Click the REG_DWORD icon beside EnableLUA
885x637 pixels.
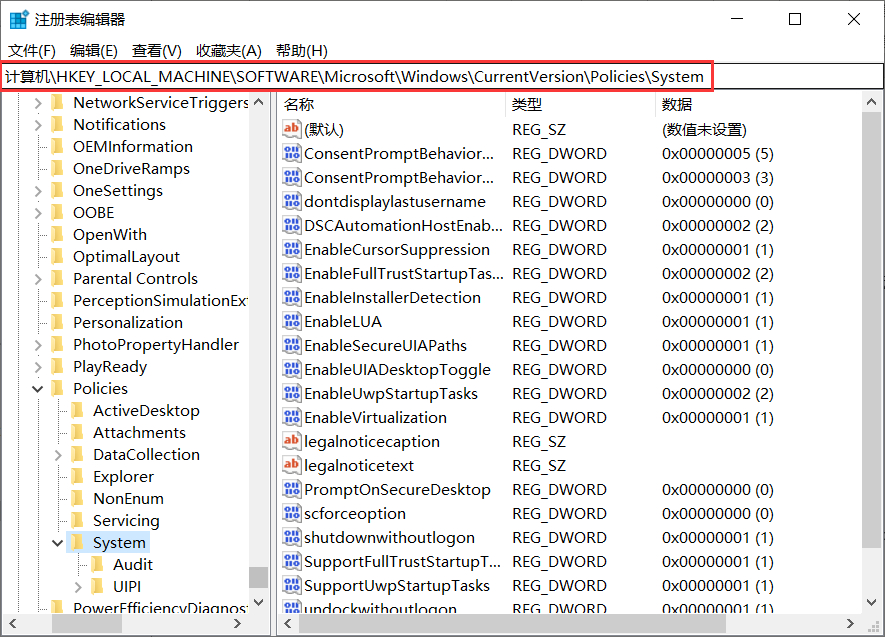(x=293, y=321)
